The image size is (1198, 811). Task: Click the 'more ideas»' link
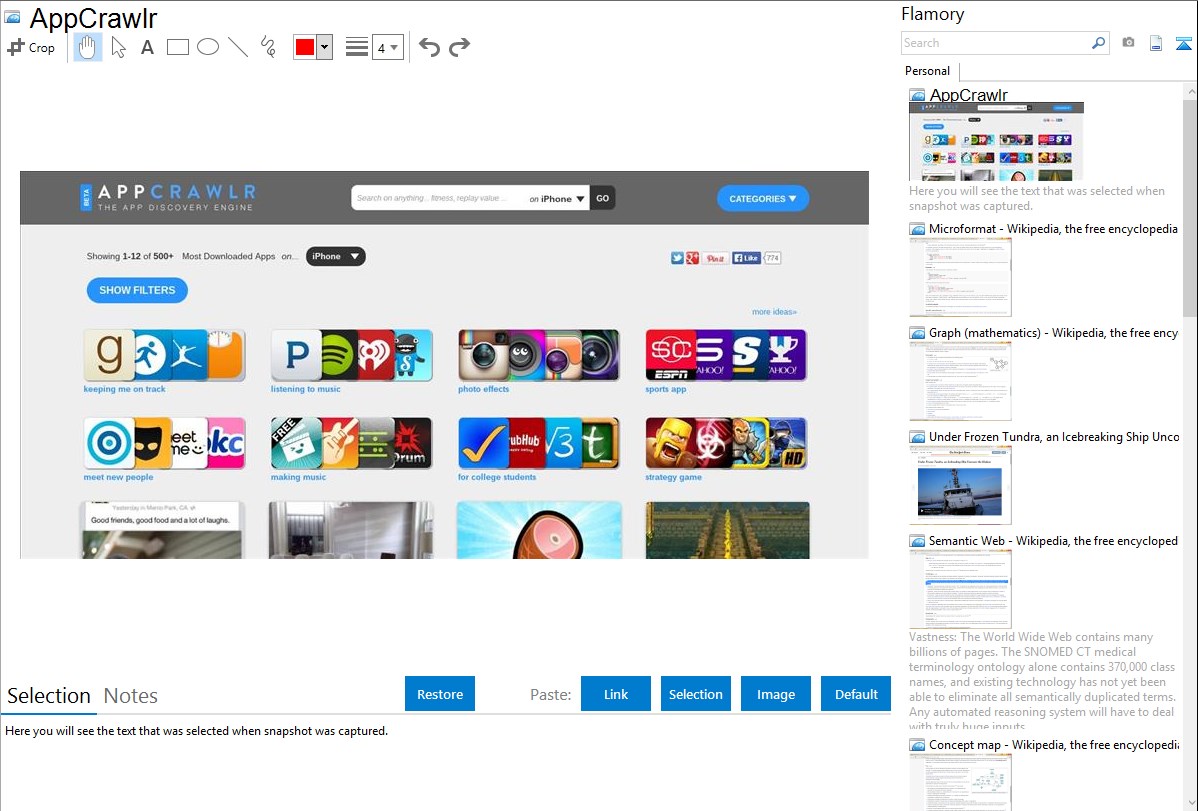(x=774, y=312)
